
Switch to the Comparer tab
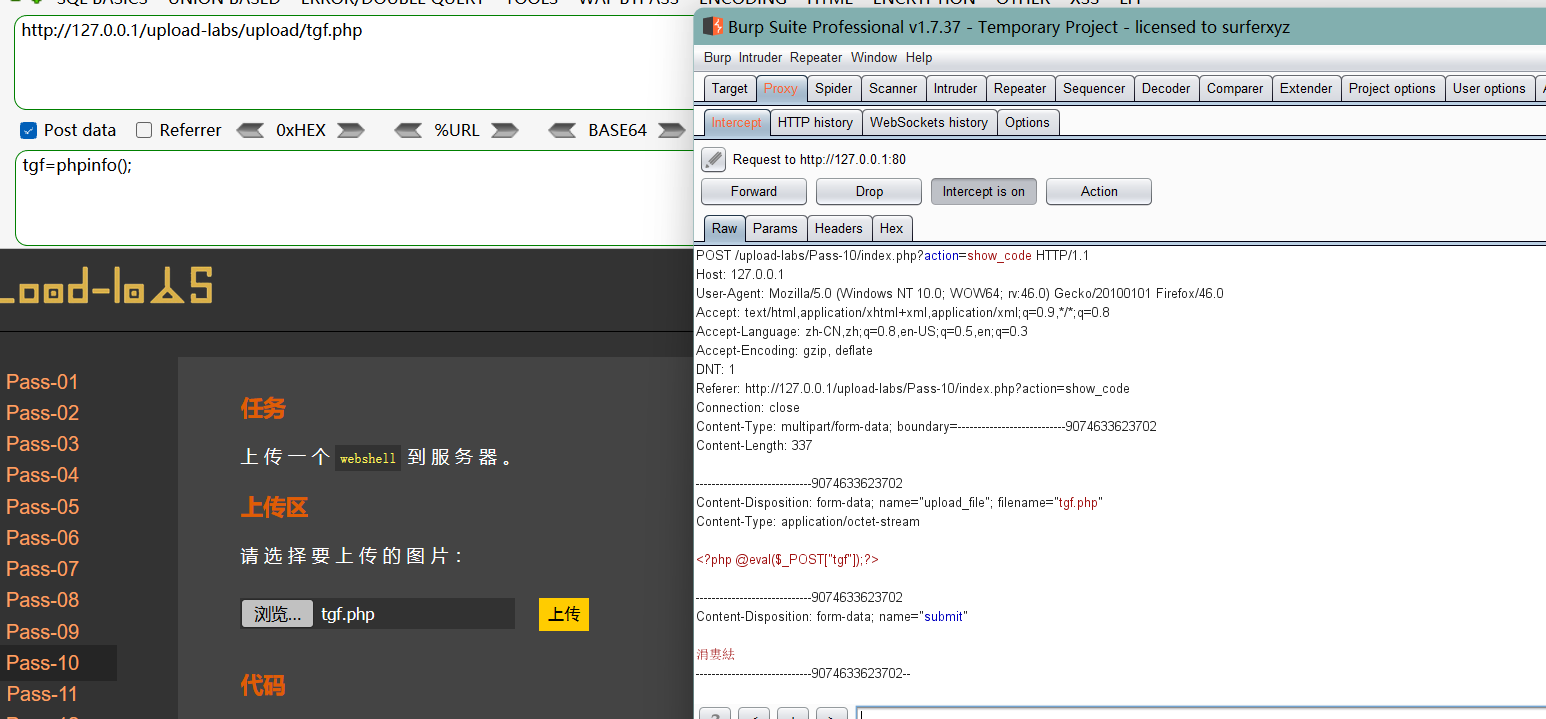pyautogui.click(x=1235, y=88)
